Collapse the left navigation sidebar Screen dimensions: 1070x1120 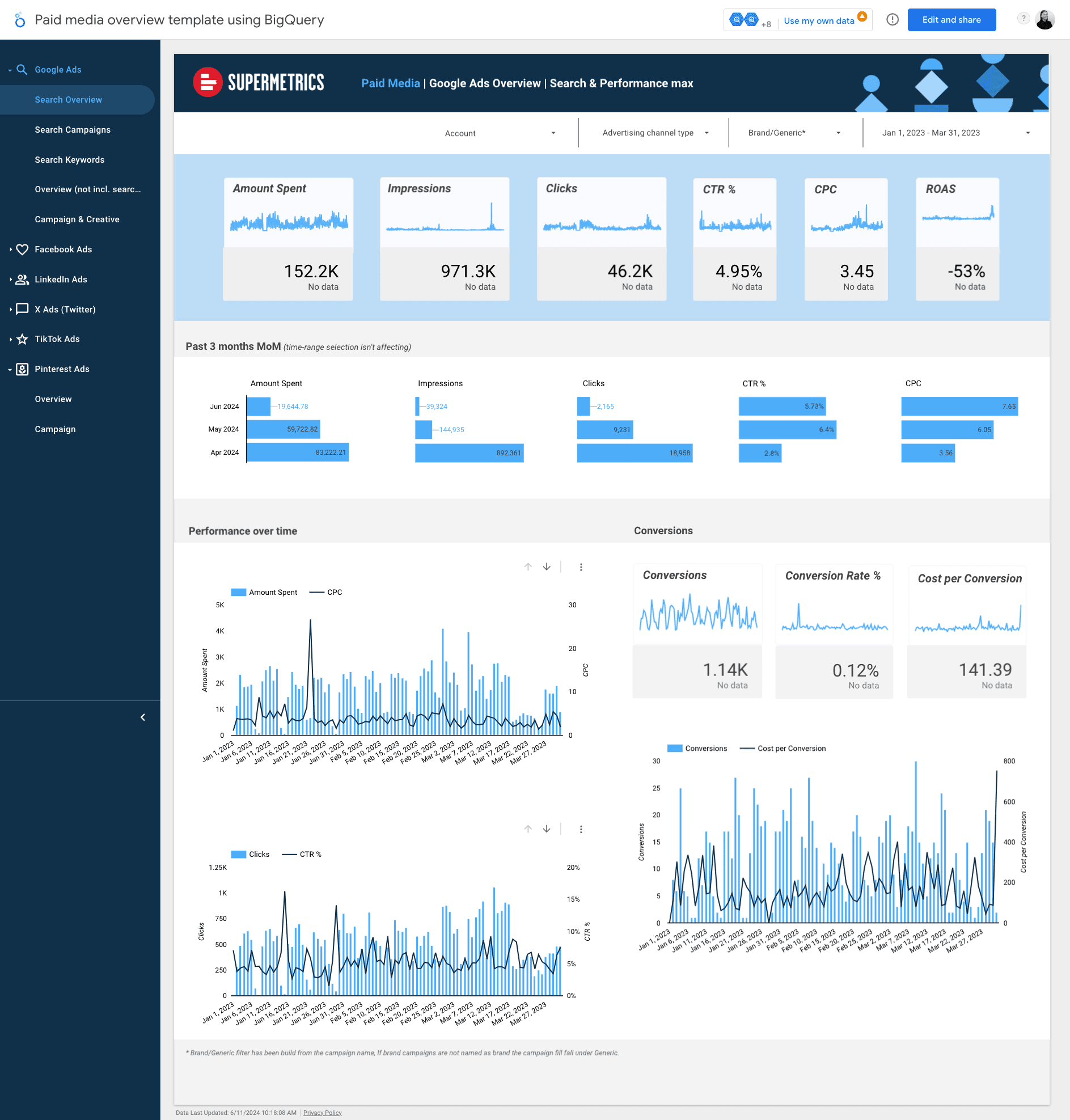tap(142, 717)
